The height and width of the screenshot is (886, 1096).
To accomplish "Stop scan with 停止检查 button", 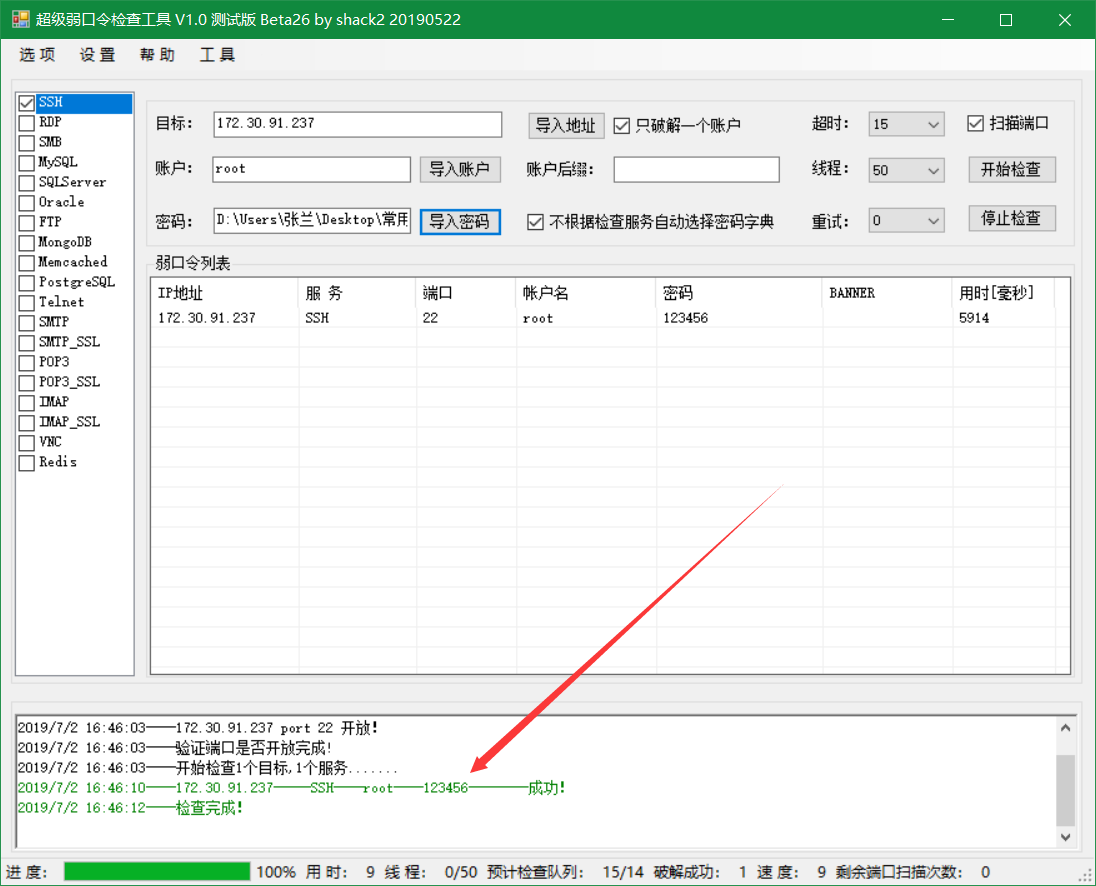I will [x=1011, y=218].
